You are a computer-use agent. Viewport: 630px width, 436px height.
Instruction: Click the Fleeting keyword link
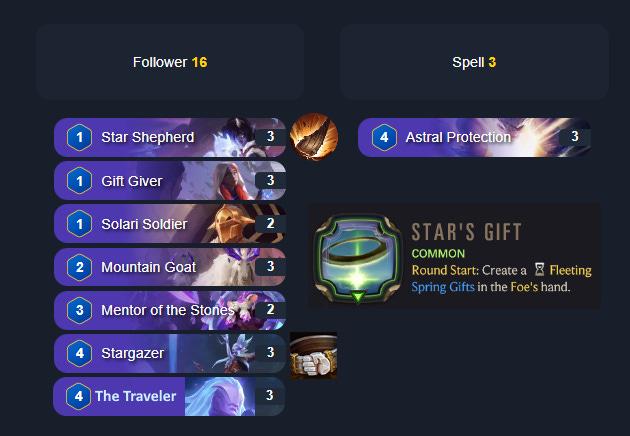tap(571, 270)
